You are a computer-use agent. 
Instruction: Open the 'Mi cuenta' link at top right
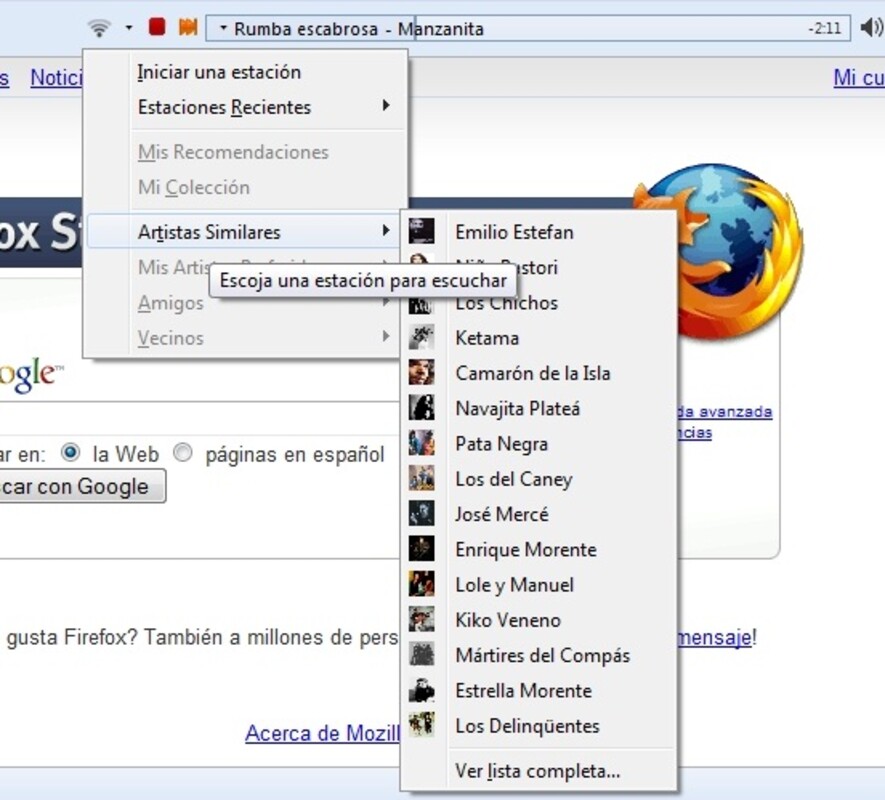pos(859,78)
